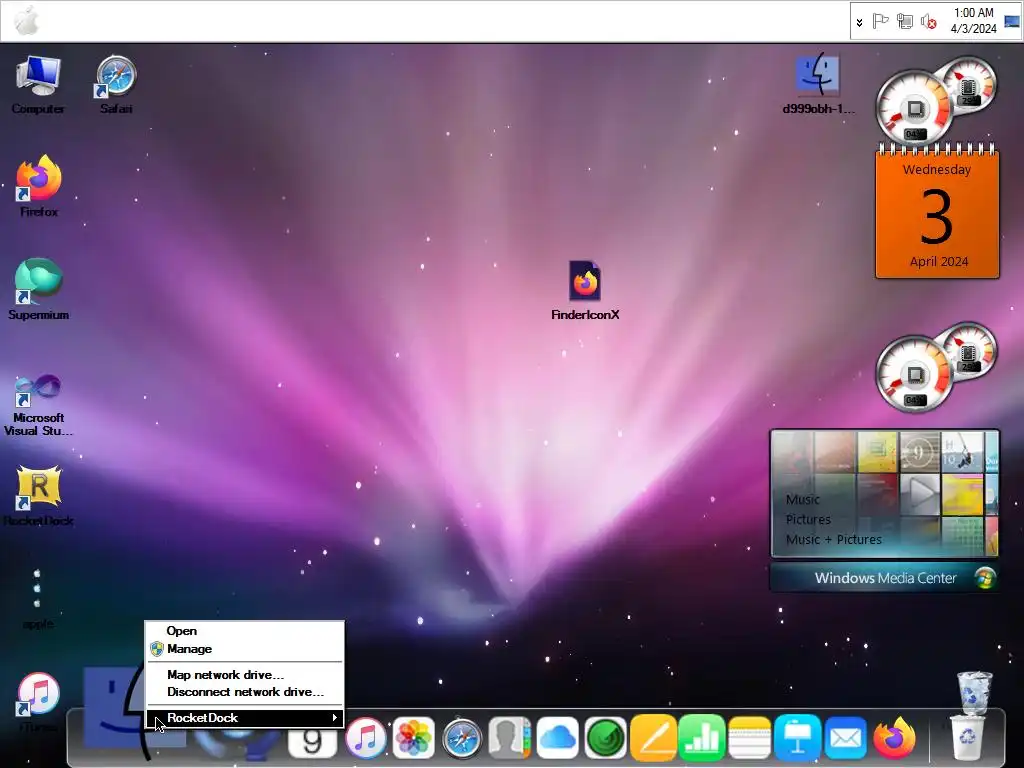
Task: Open the Numbers chart icon in the dock
Action: click(x=701, y=738)
